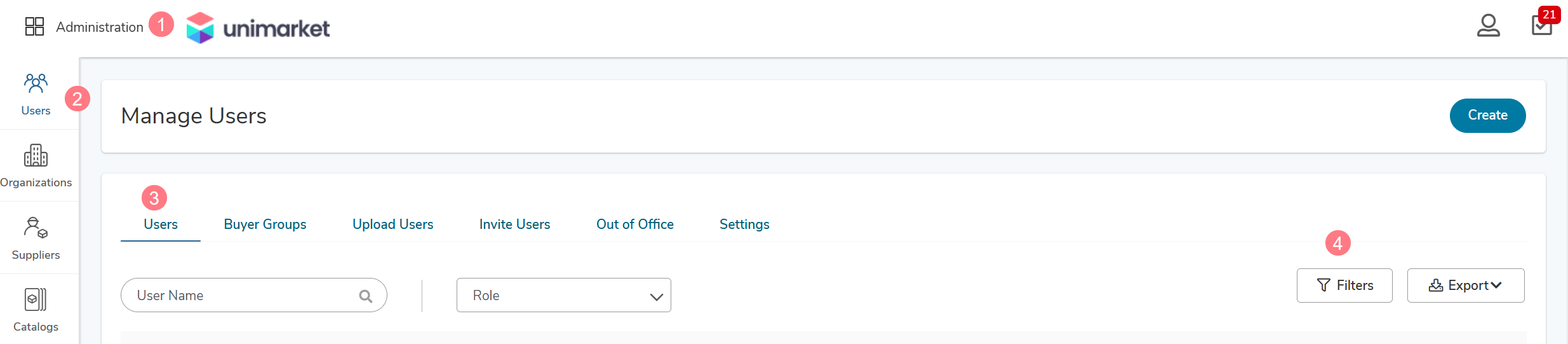Screen dimensions: 1568x344
Task: Click the unimarket logo
Action: click(258, 28)
